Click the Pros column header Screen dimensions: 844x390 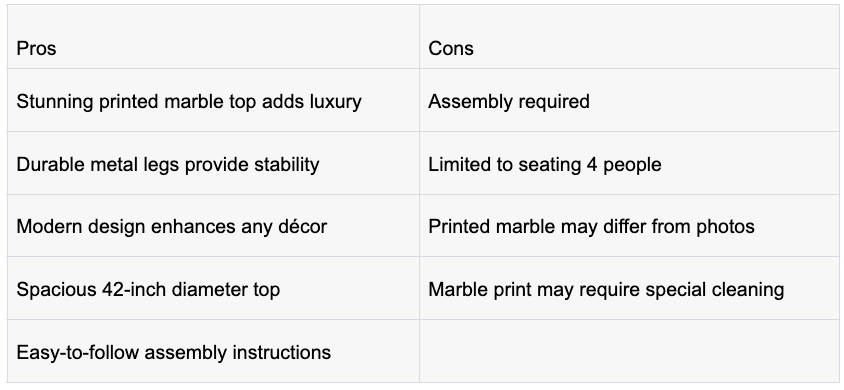tap(213, 37)
